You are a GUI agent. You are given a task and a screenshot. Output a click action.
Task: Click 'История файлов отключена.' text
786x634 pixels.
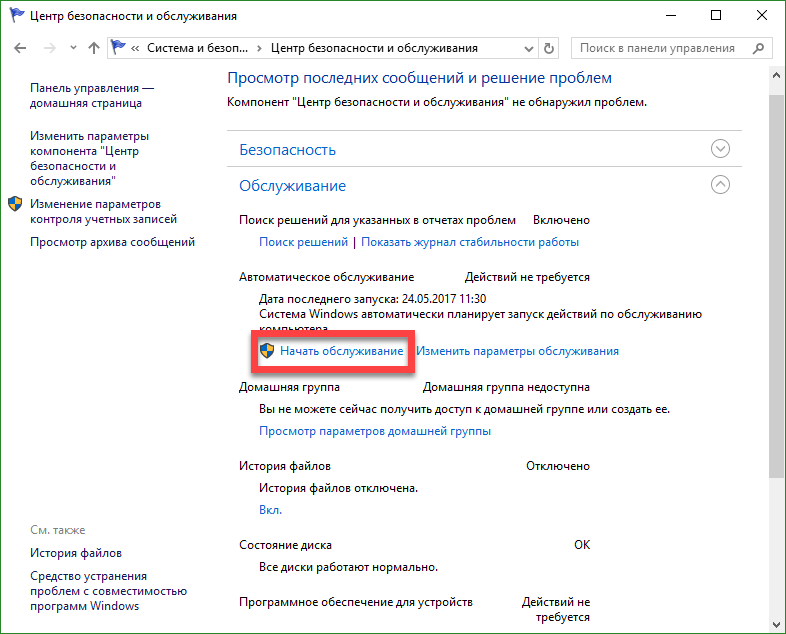click(x=338, y=488)
